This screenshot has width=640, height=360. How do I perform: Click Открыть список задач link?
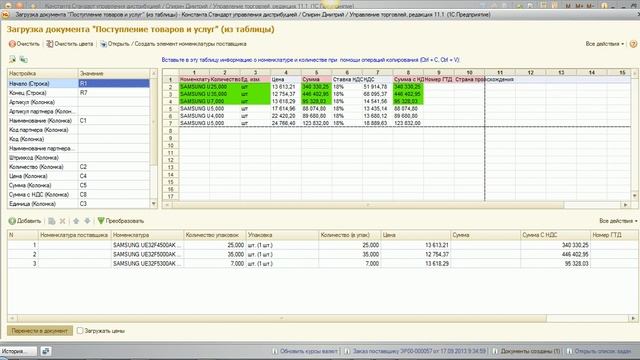(599, 351)
